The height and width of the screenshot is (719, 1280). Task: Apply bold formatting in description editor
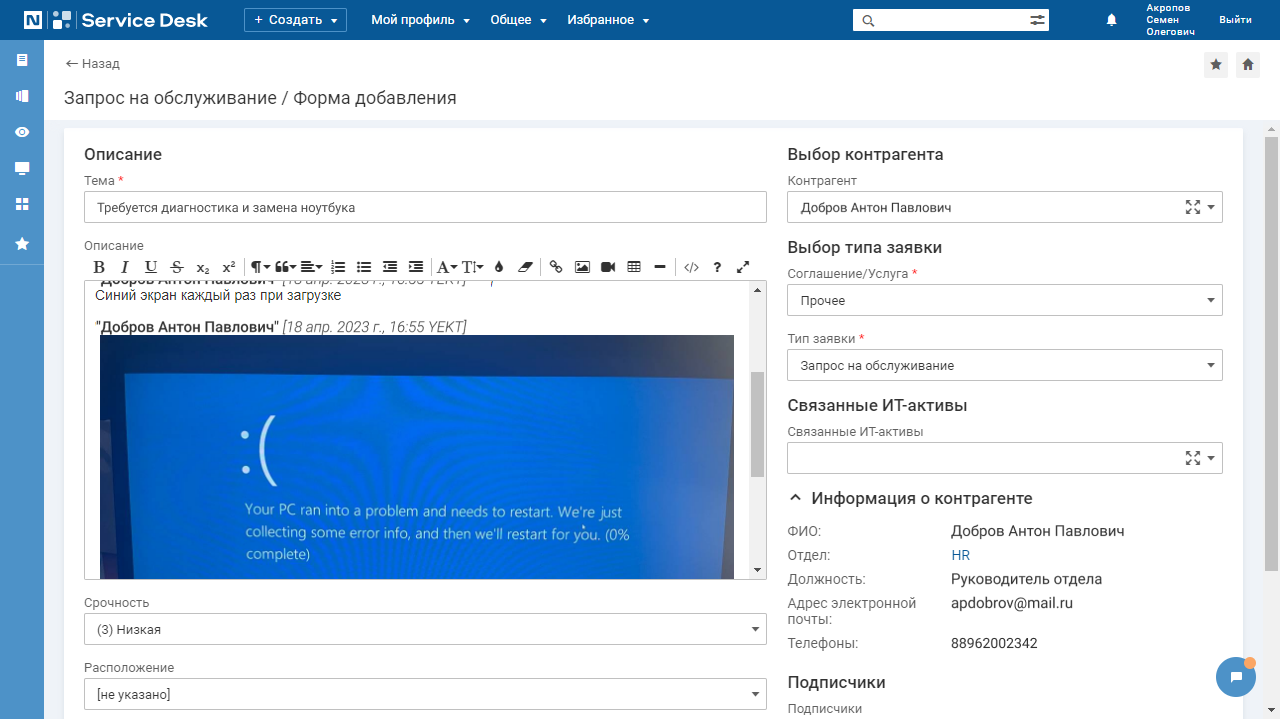[99, 267]
